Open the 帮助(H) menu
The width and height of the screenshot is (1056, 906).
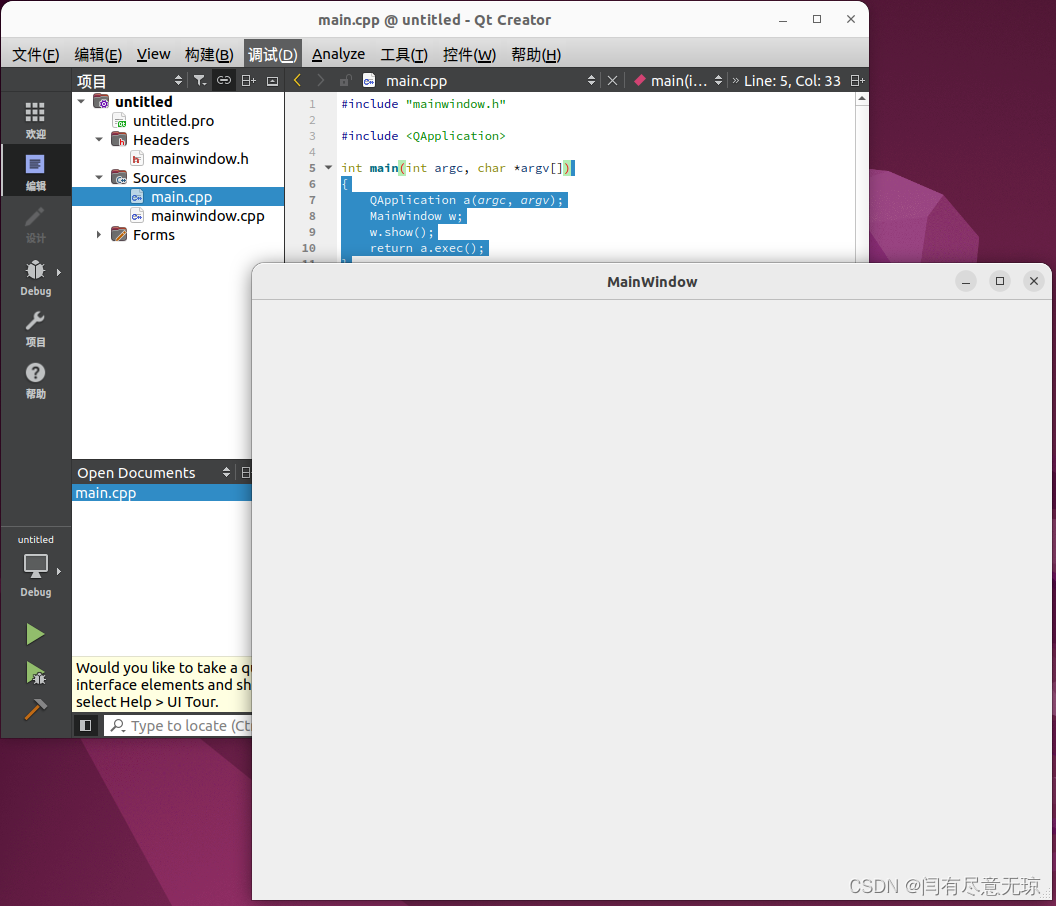(x=536, y=55)
